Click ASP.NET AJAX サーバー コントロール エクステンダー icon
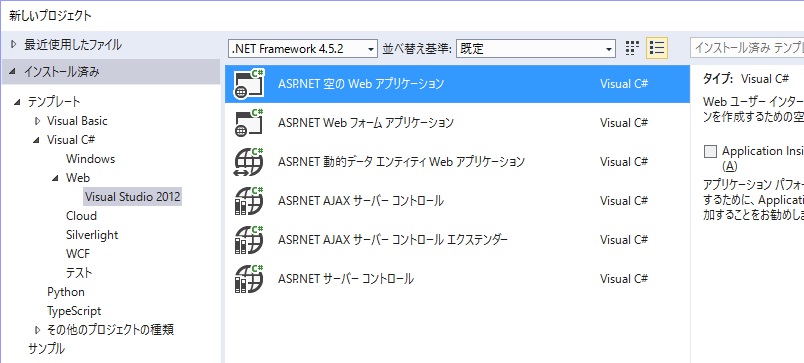 [x=249, y=239]
